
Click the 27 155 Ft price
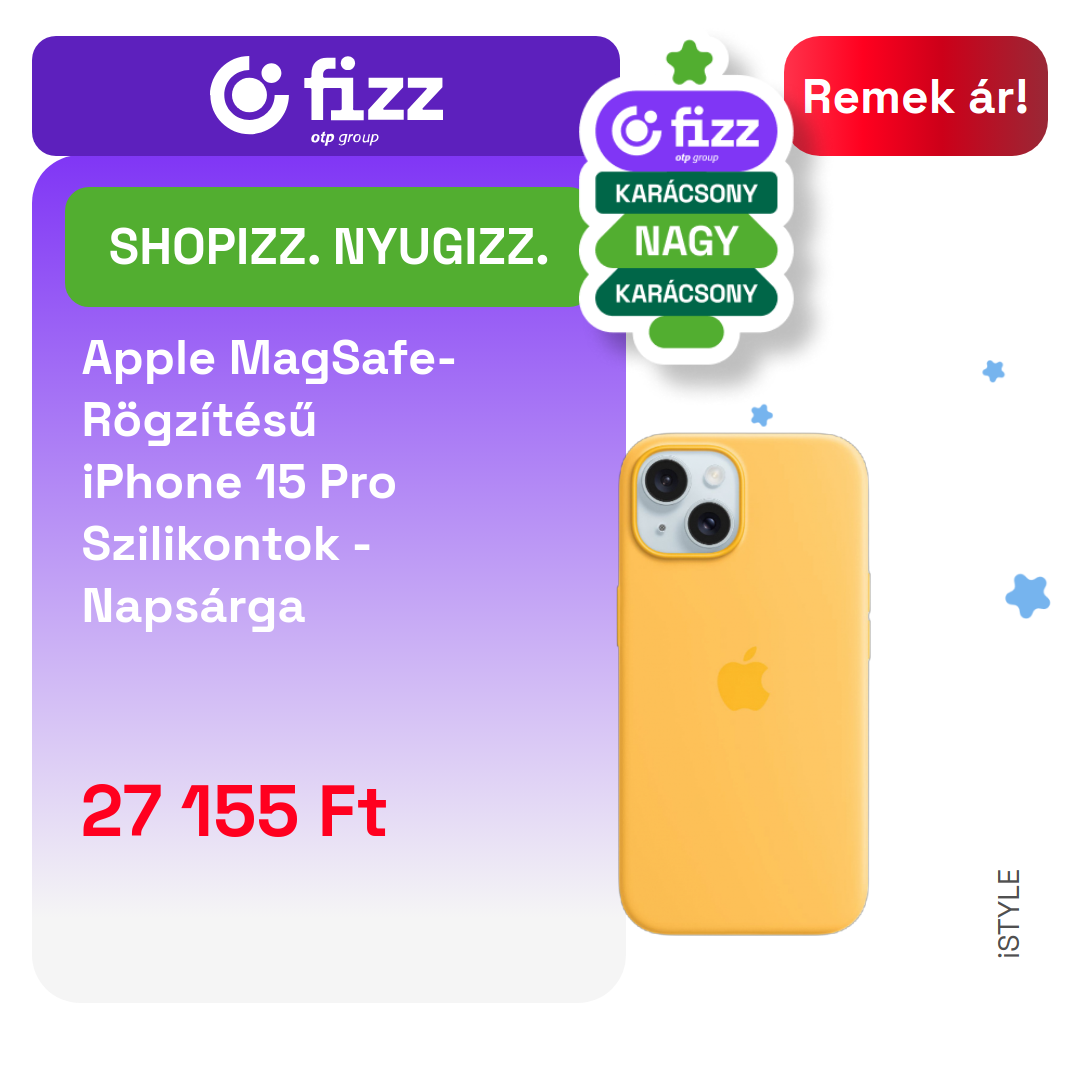click(234, 811)
